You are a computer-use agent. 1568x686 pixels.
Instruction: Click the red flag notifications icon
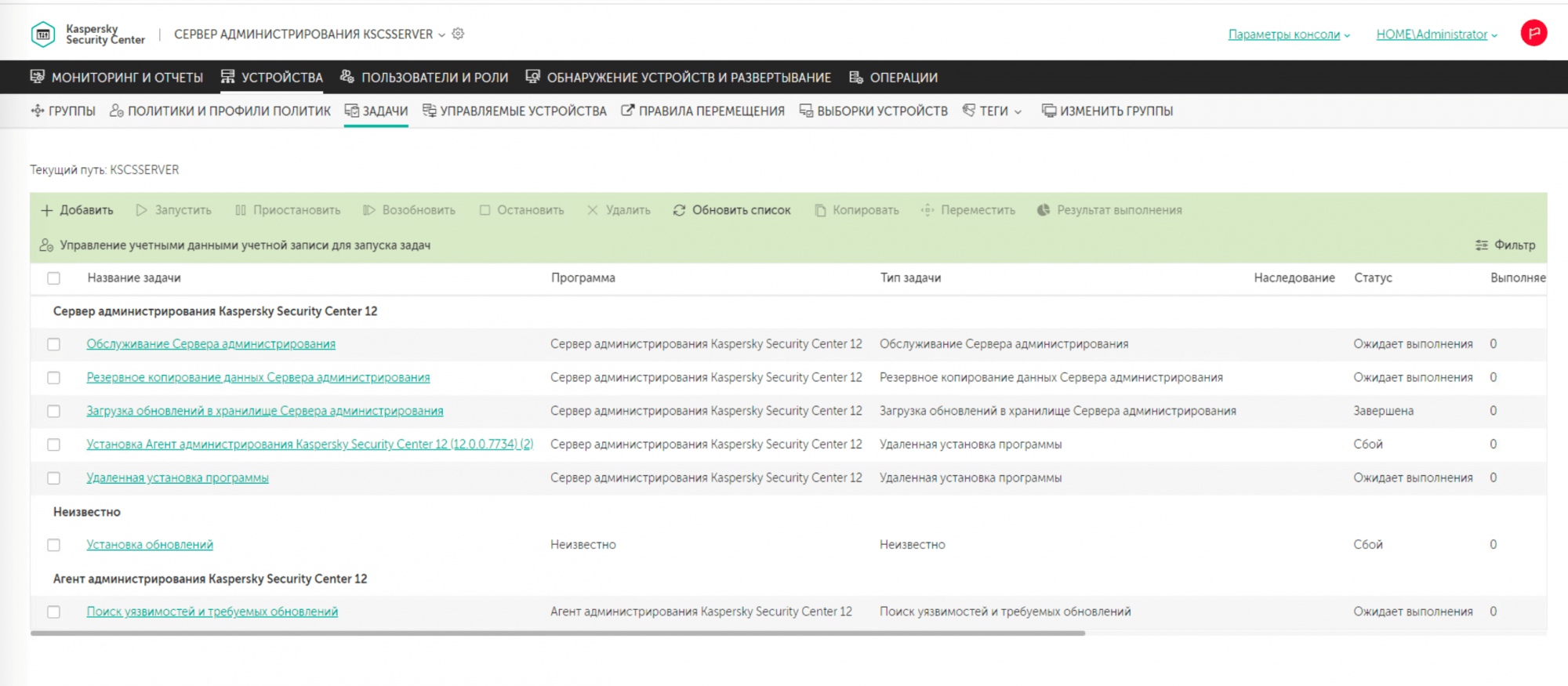click(1534, 33)
